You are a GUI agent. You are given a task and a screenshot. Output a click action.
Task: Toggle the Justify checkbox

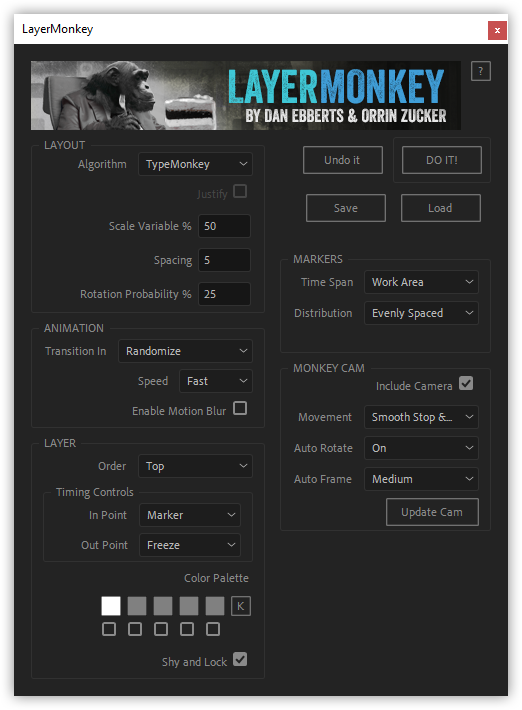coord(240,192)
